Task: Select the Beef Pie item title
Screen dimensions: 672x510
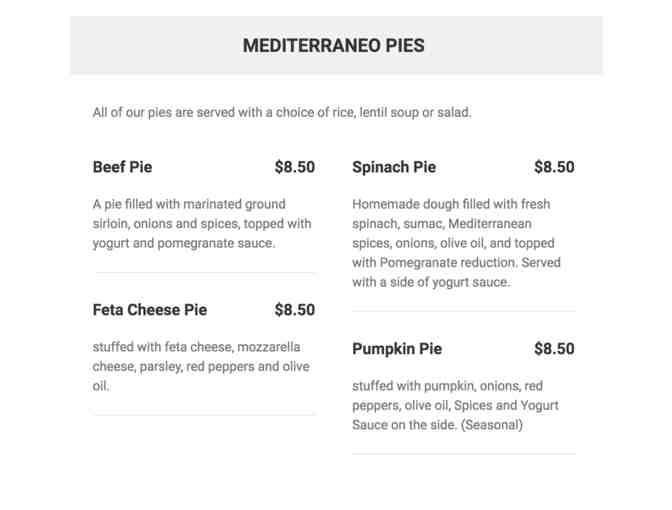Action: tap(122, 167)
